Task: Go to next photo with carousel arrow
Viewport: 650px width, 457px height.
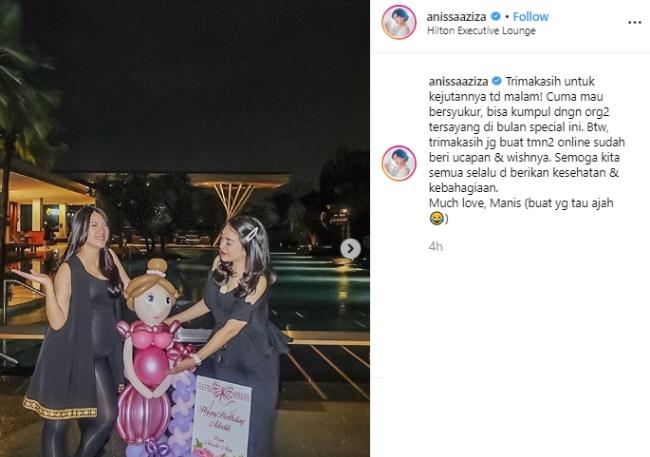Action: pos(350,249)
